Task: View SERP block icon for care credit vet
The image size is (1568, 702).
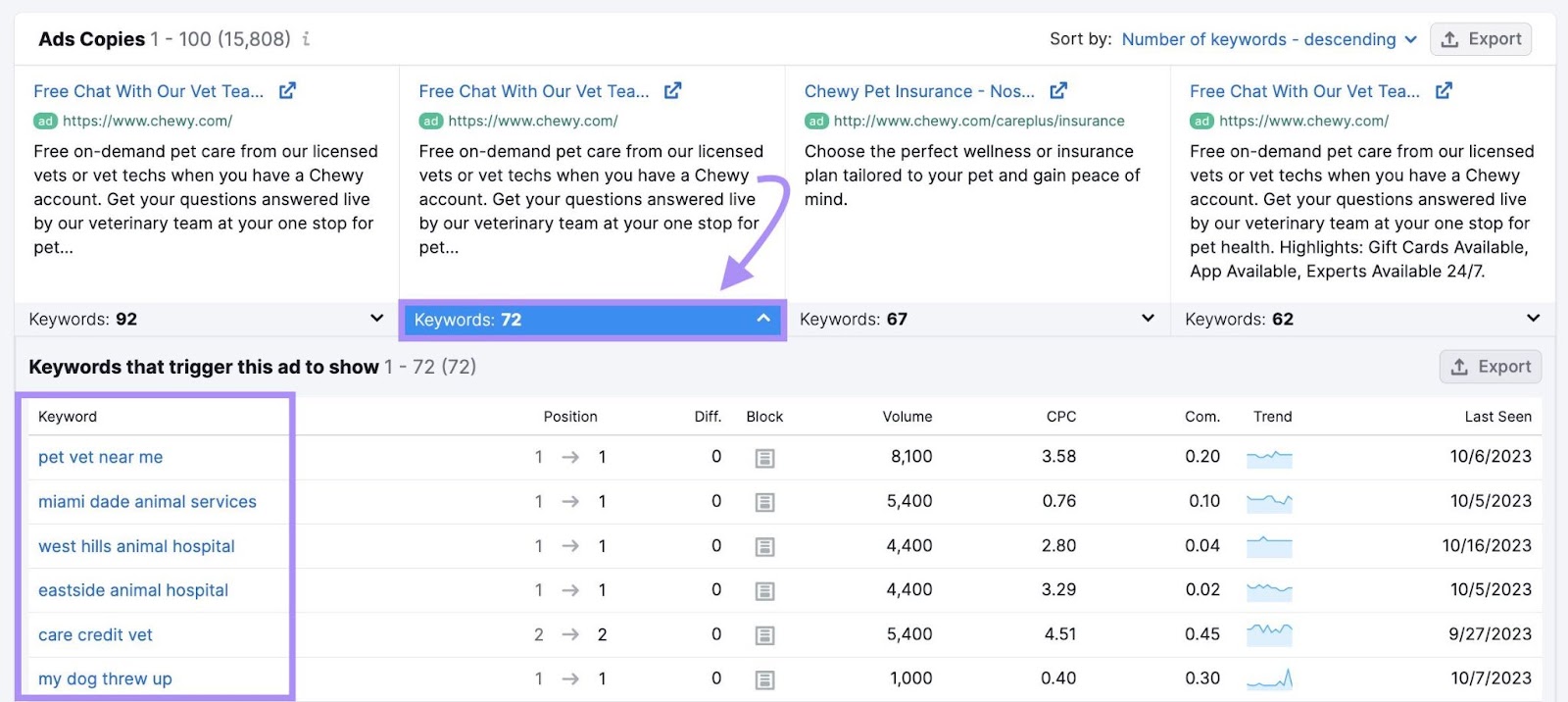Action: click(765, 635)
